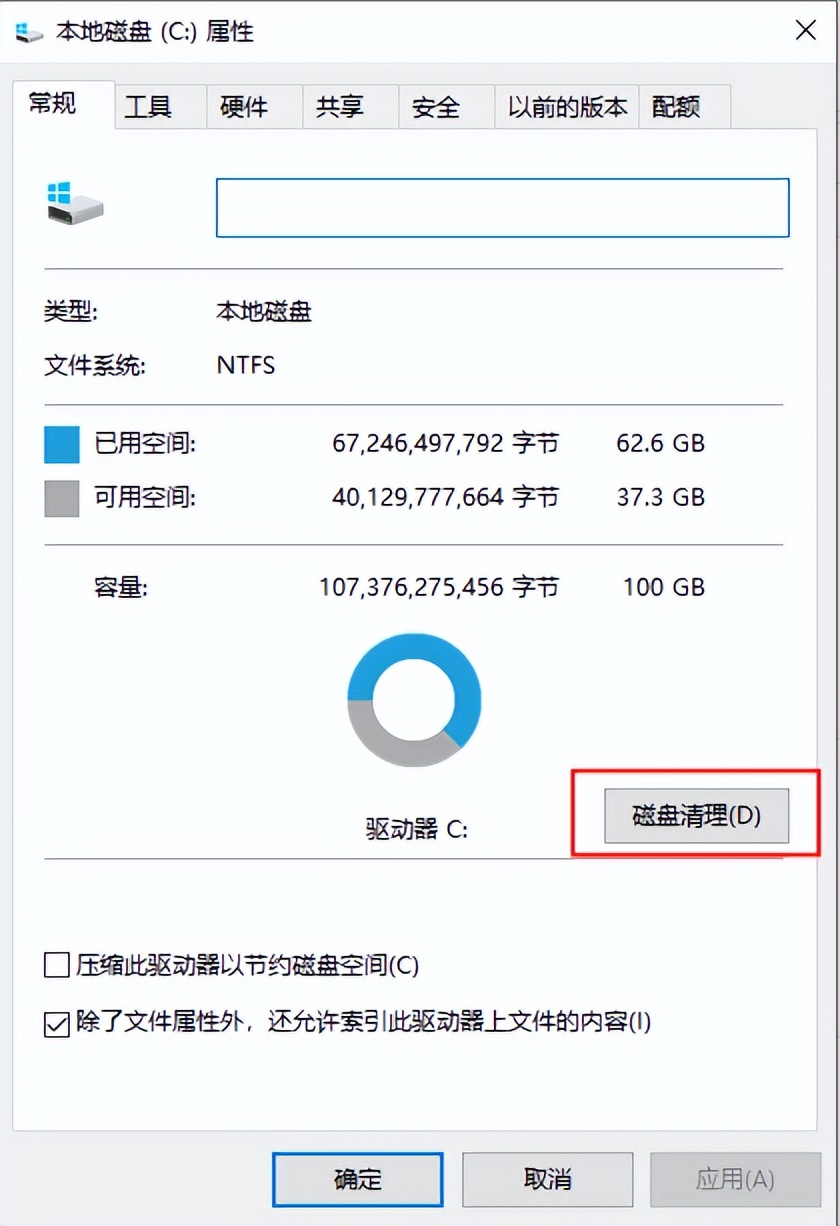Image resolution: width=840 pixels, height=1226 pixels.
Task: Click the 应用 button
Action: 735,1180
